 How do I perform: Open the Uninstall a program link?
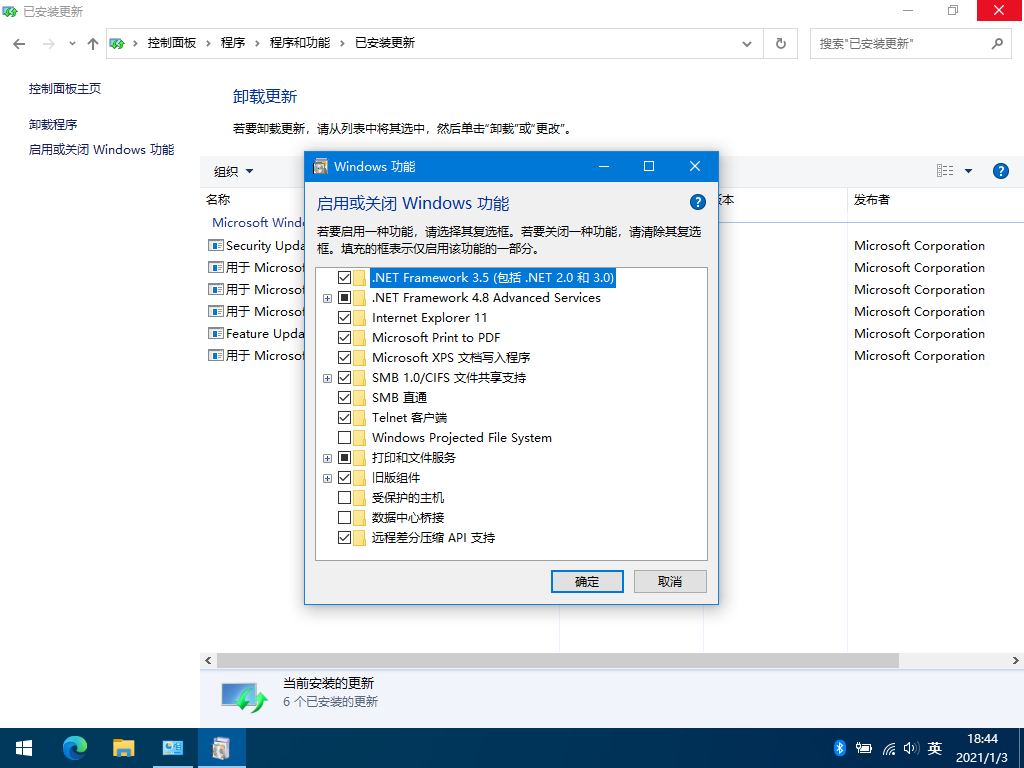pyautogui.click(x=53, y=124)
